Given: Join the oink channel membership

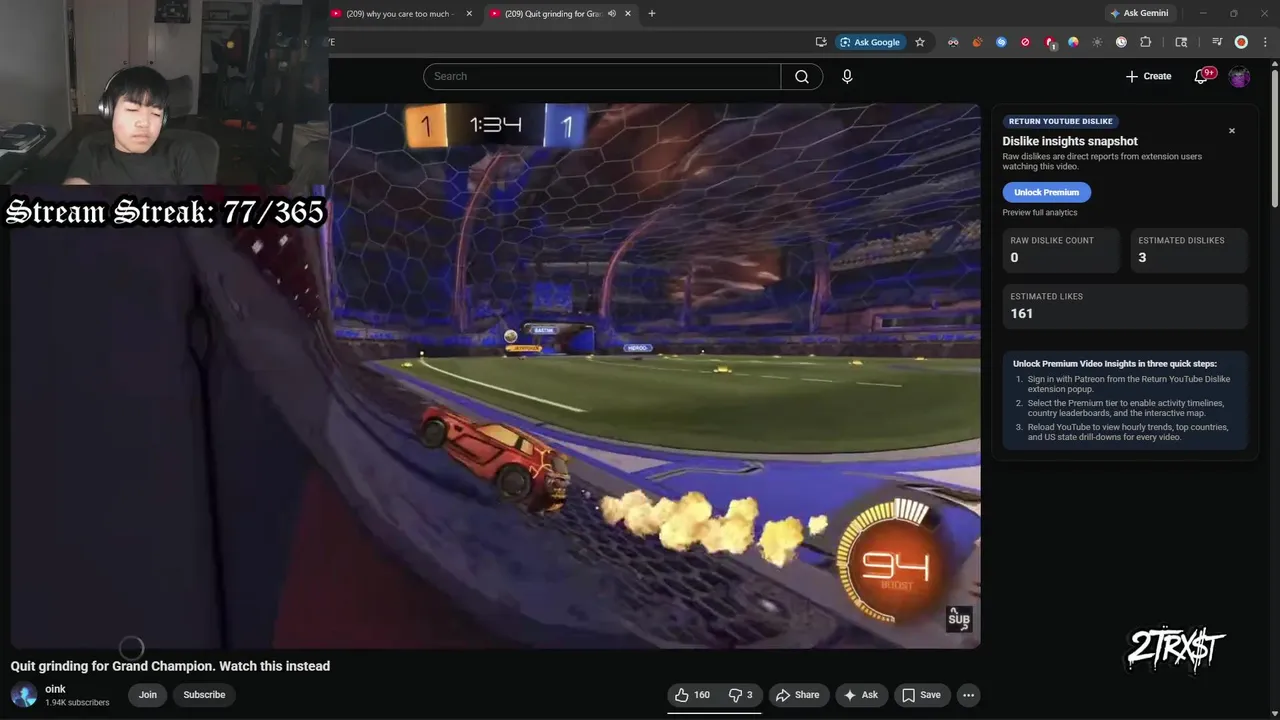Looking at the screenshot, I should click(148, 695).
